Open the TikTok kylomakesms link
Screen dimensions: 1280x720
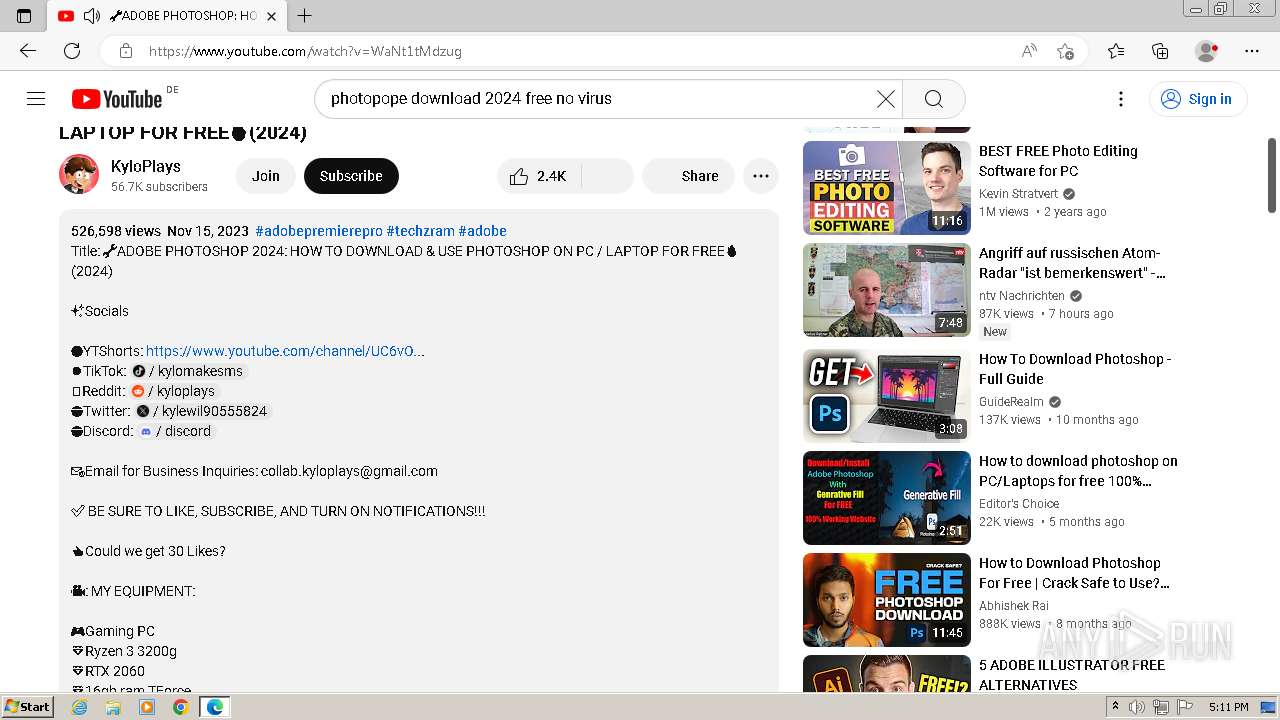click(187, 371)
